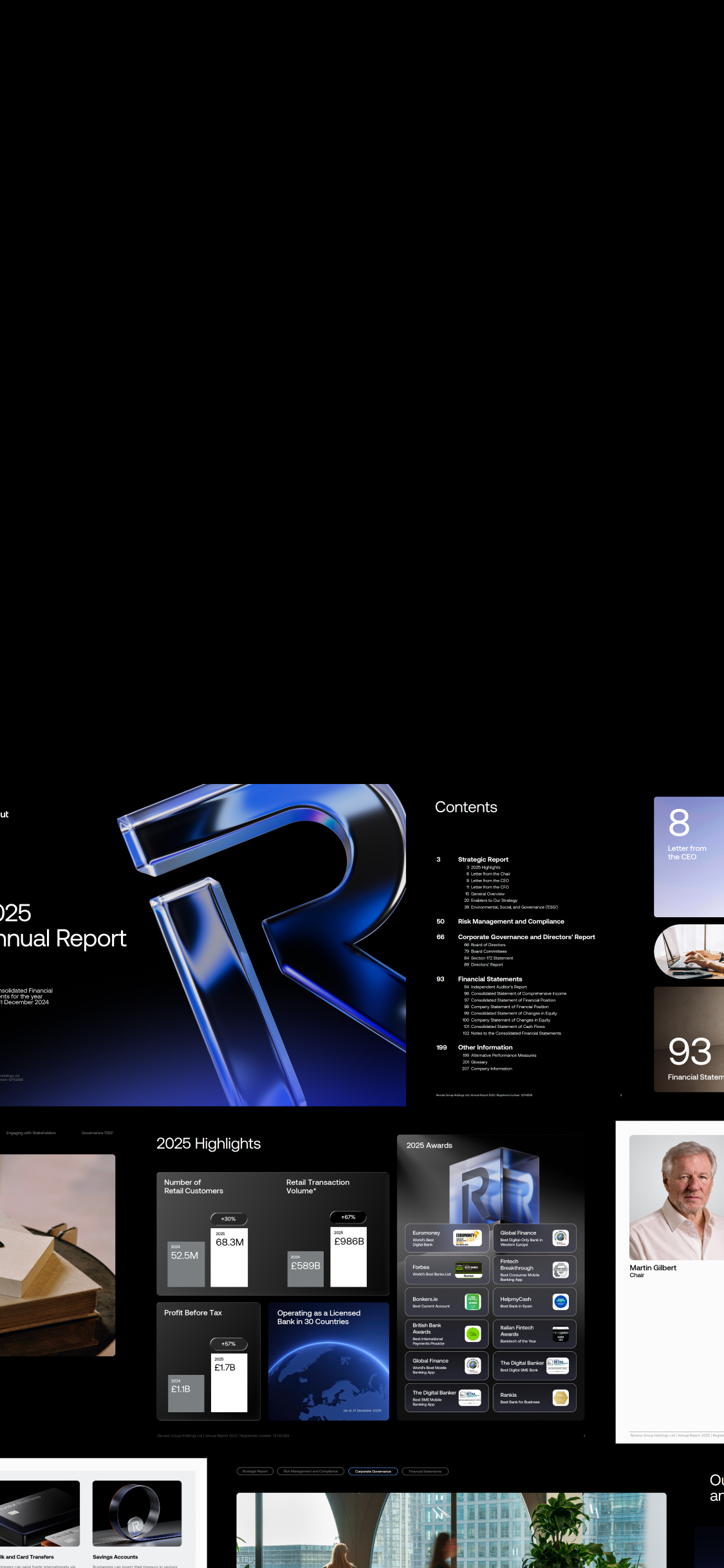724x1568 pixels.
Task: Select the gold Rankia award badge
Action: [x=561, y=1397]
